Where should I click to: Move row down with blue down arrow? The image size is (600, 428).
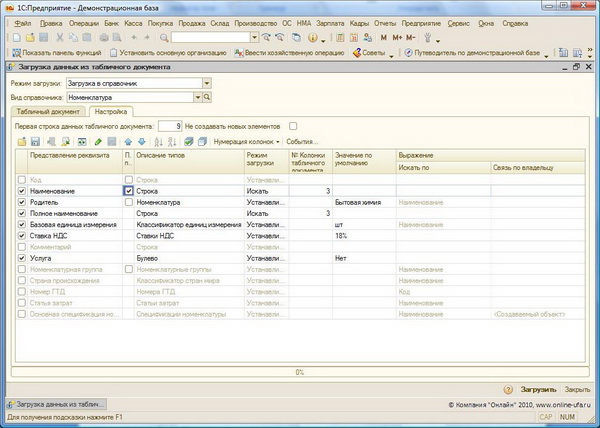[x=142, y=142]
